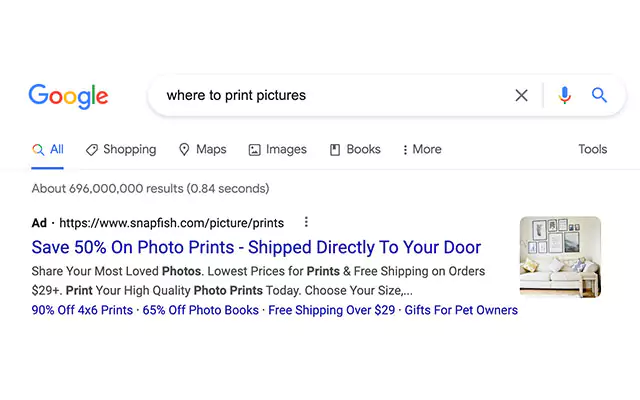
Task: Open the Free Shipping Over $29 link
Action: click(x=331, y=310)
